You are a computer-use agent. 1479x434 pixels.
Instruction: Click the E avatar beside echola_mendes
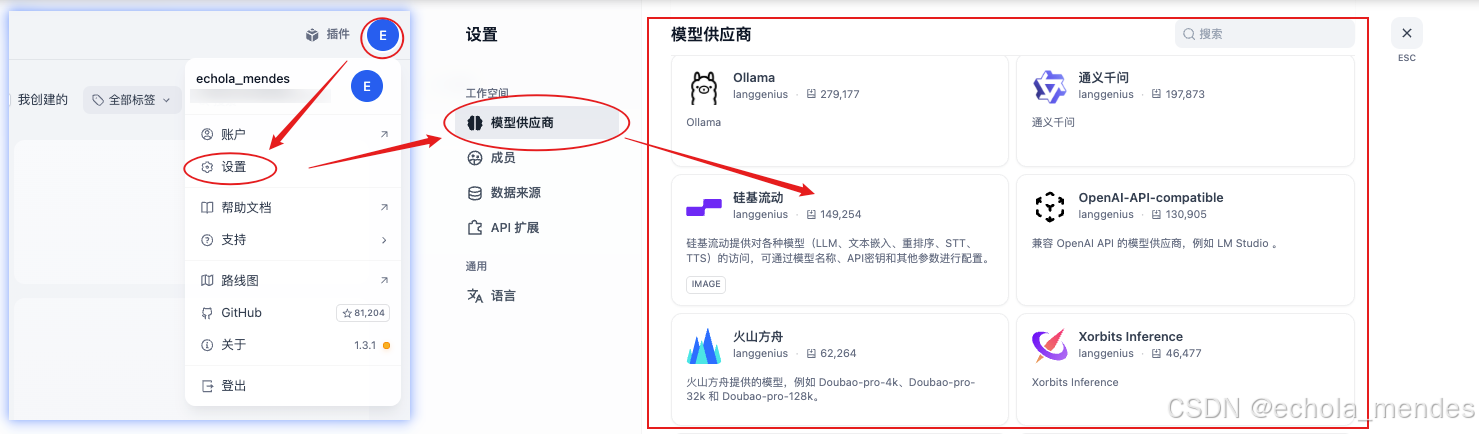tap(367, 87)
